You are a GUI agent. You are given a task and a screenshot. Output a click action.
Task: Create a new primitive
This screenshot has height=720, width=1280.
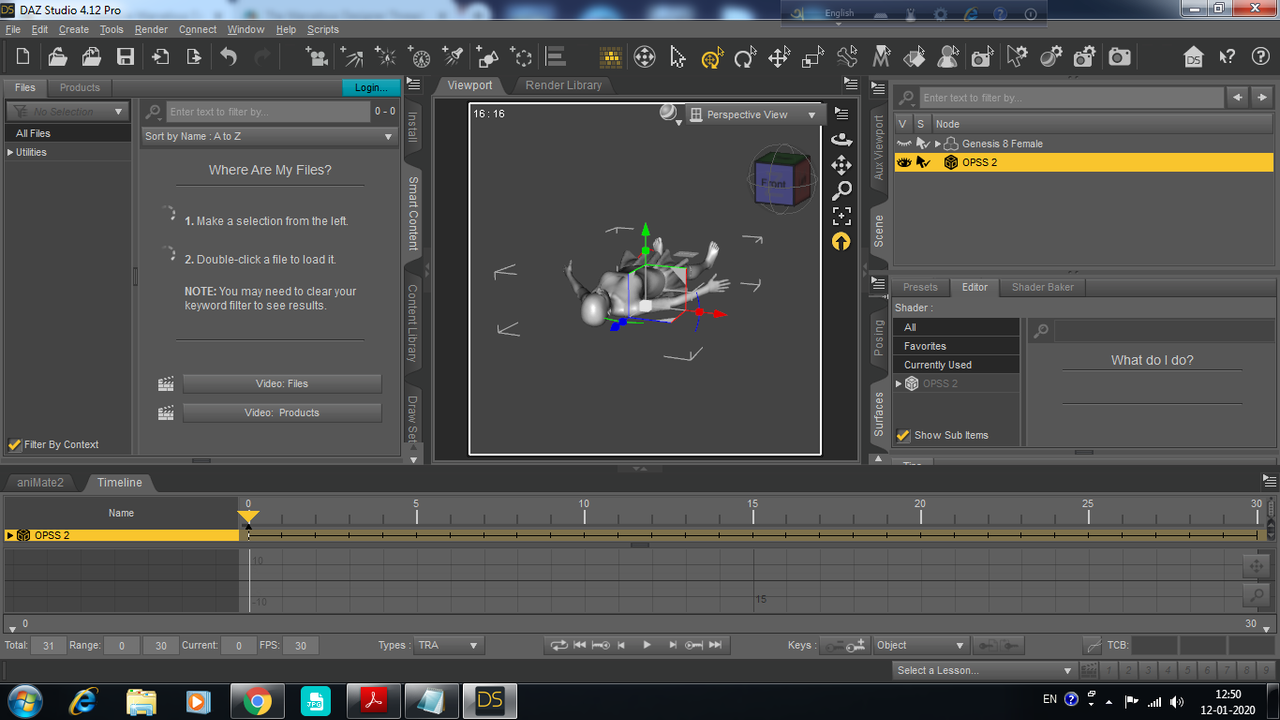tap(488, 57)
